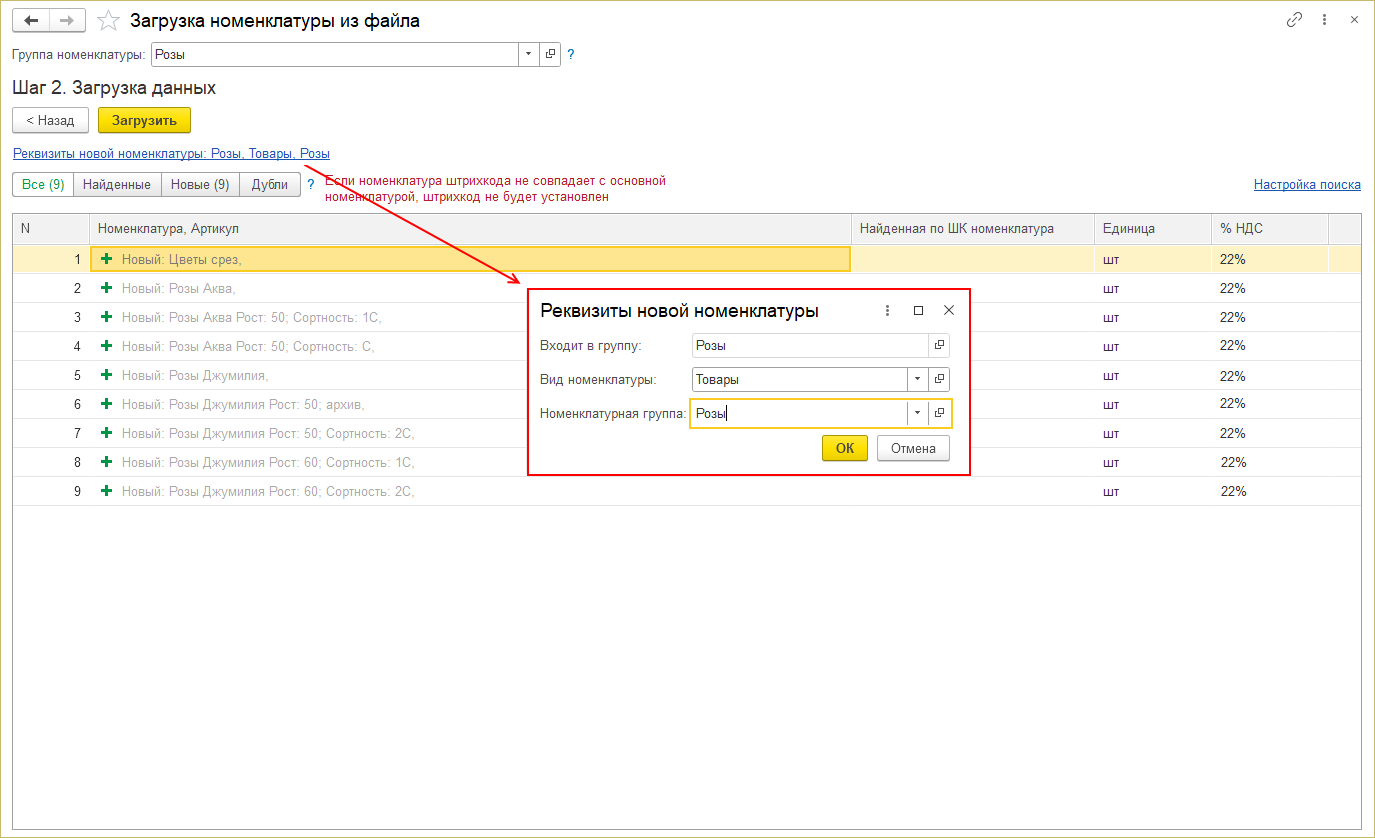Open Настройка поиска link
Viewport: 1375px width, 838px height.
[1307, 184]
